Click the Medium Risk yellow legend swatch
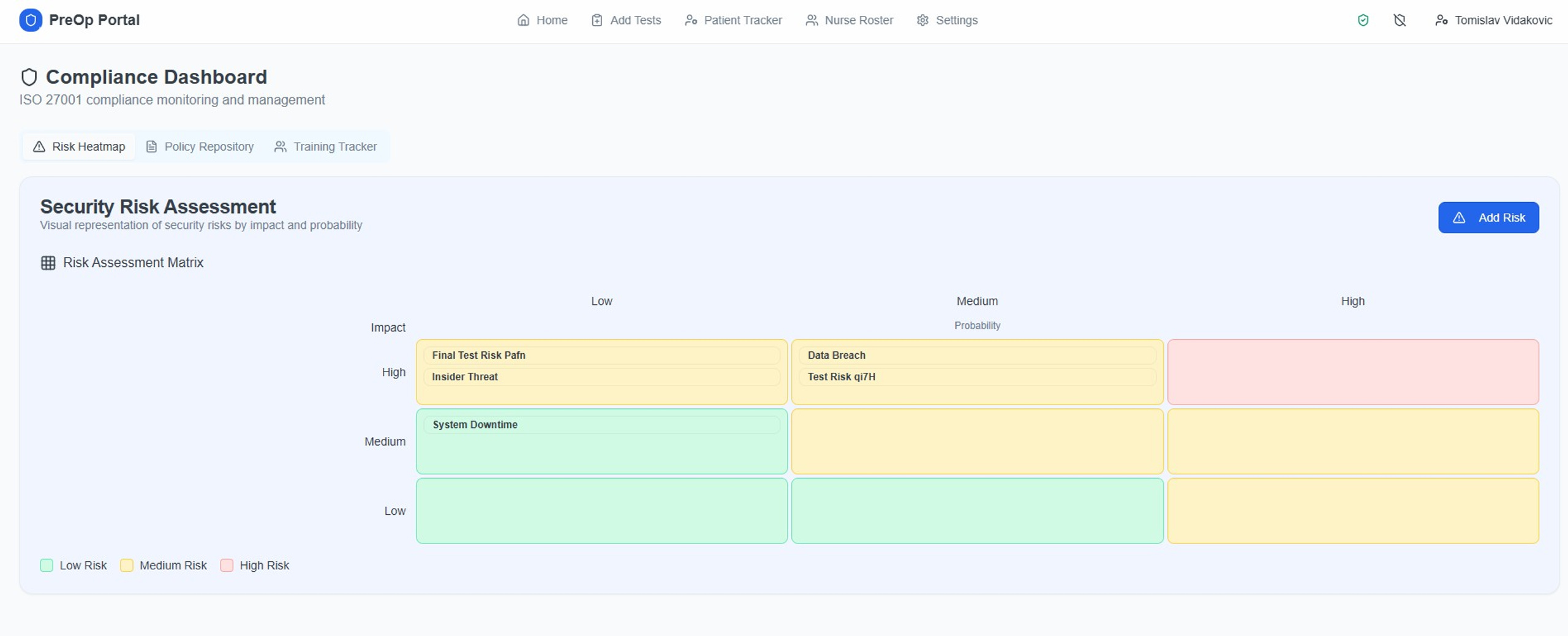 tap(127, 565)
